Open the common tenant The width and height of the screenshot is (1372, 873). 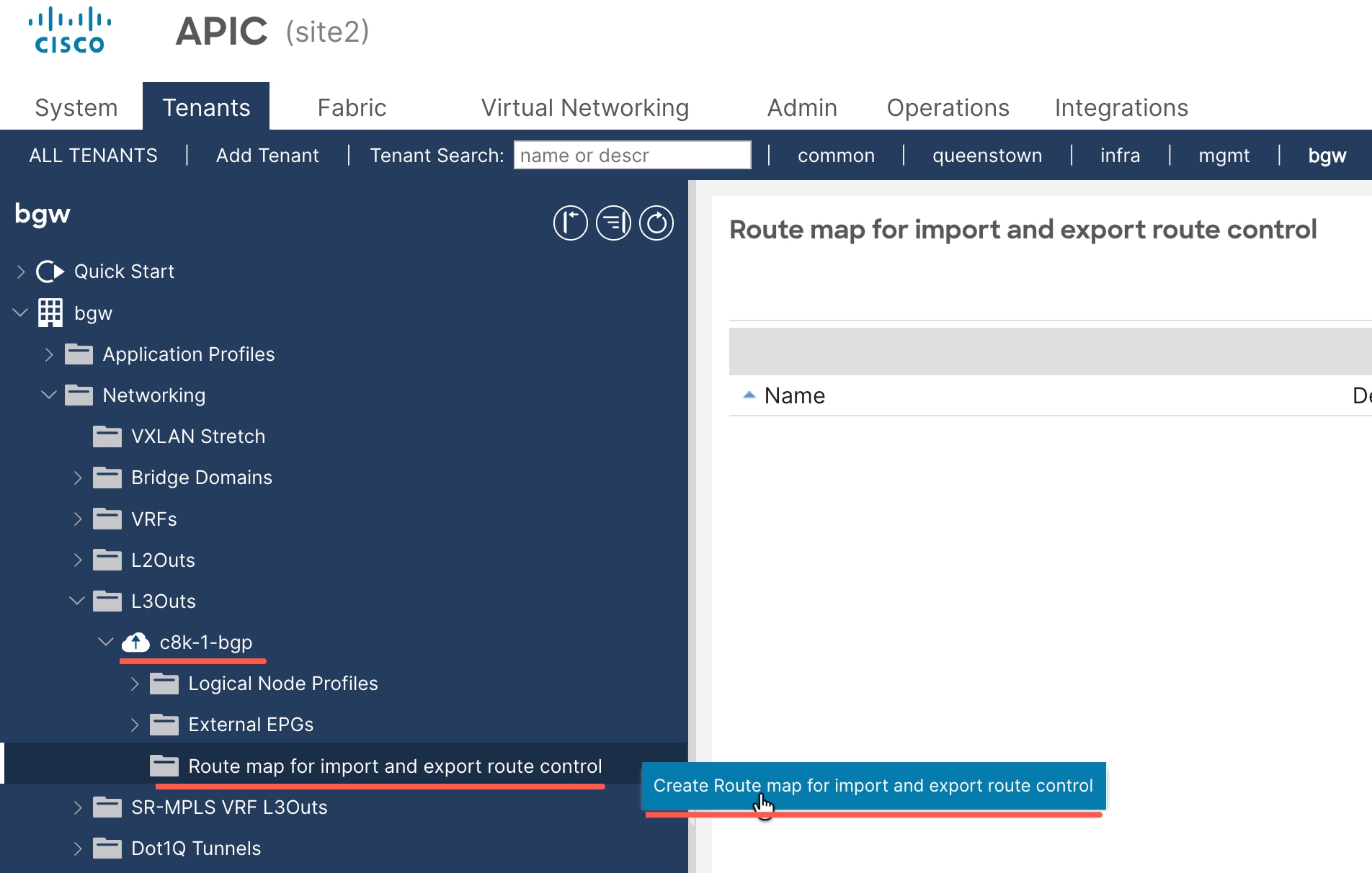836,156
